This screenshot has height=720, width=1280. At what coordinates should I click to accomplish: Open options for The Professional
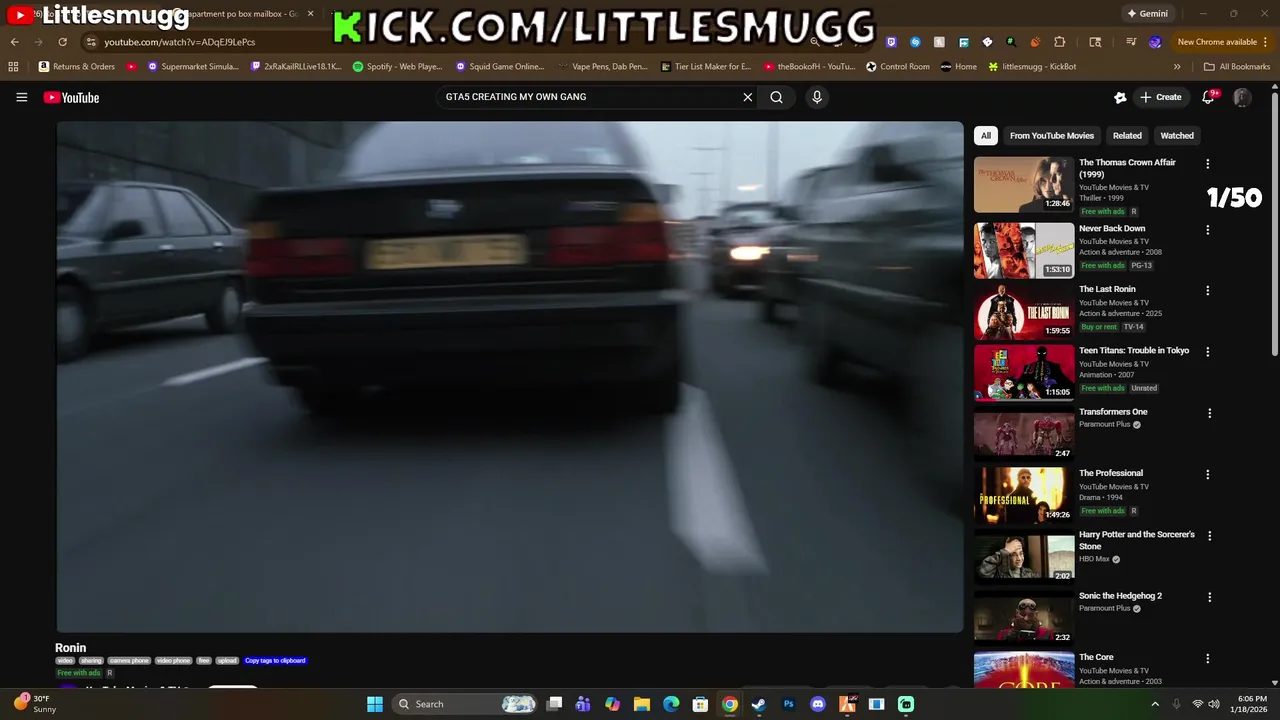(1207, 475)
